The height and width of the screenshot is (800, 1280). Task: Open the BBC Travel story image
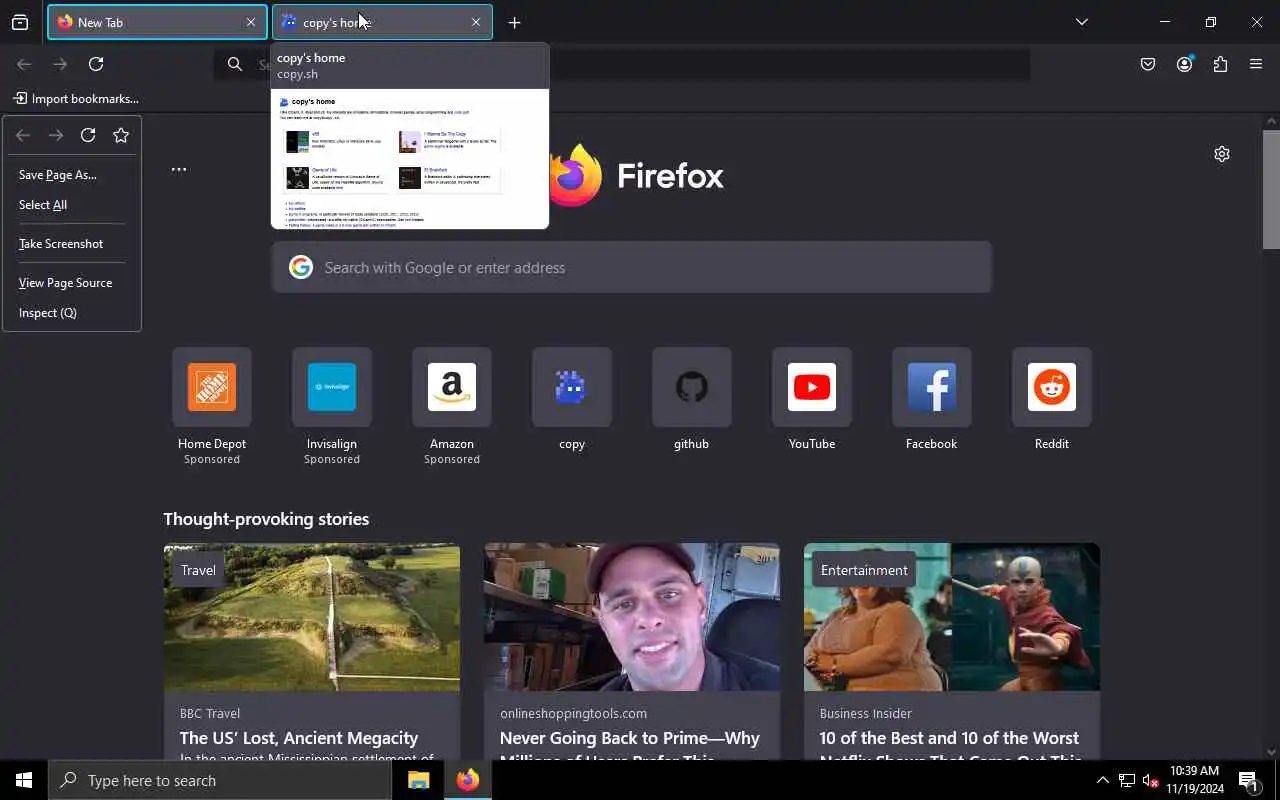(312, 617)
